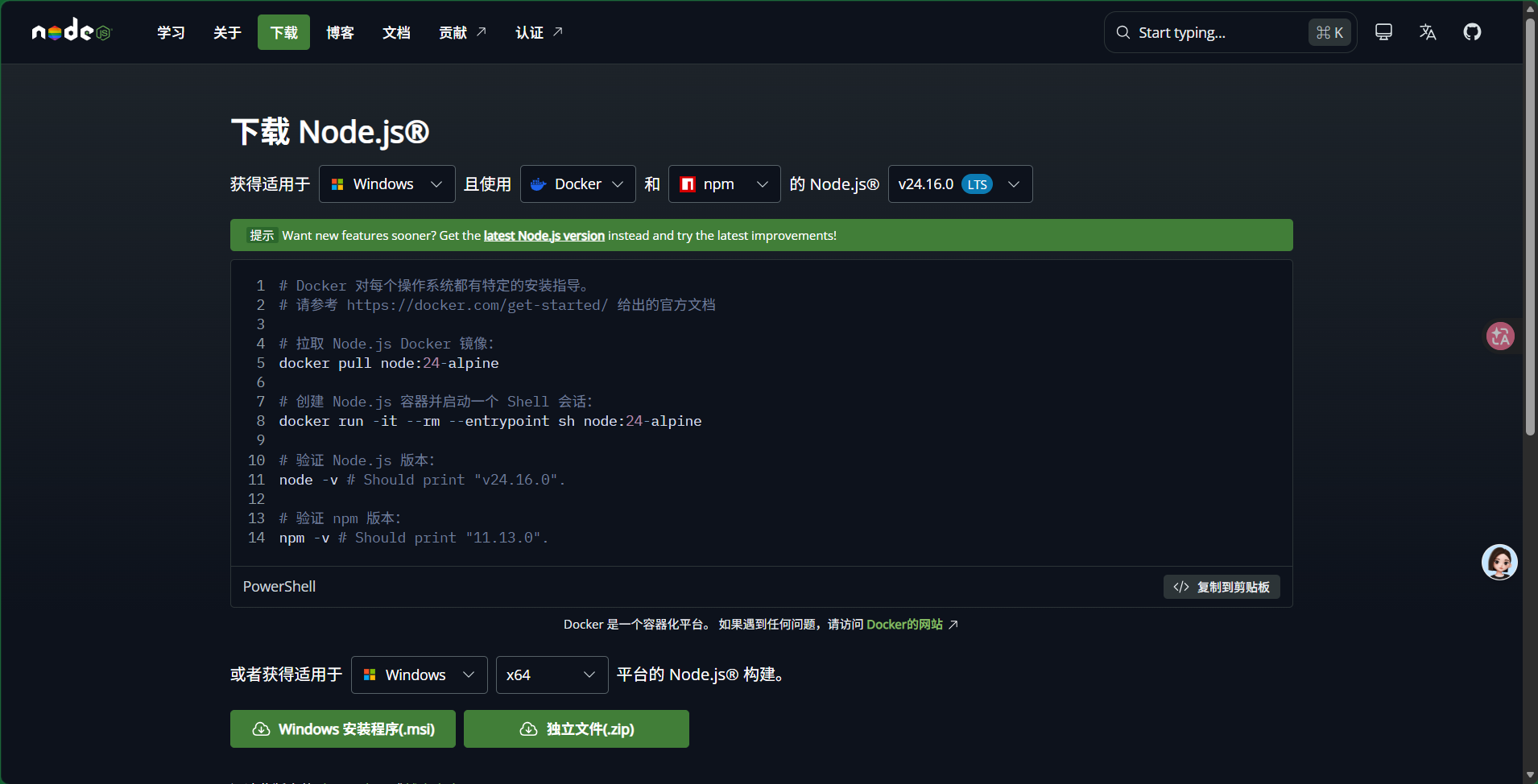Image resolution: width=1538 pixels, height=784 pixels.
Task: Expand the Windows platform dropdown at top
Action: click(x=387, y=184)
